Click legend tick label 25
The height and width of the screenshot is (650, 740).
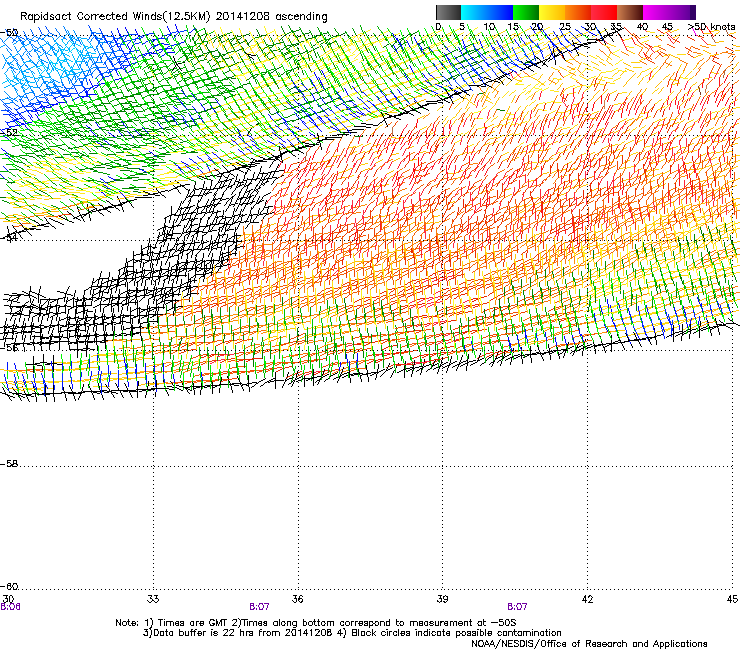(x=565, y=27)
